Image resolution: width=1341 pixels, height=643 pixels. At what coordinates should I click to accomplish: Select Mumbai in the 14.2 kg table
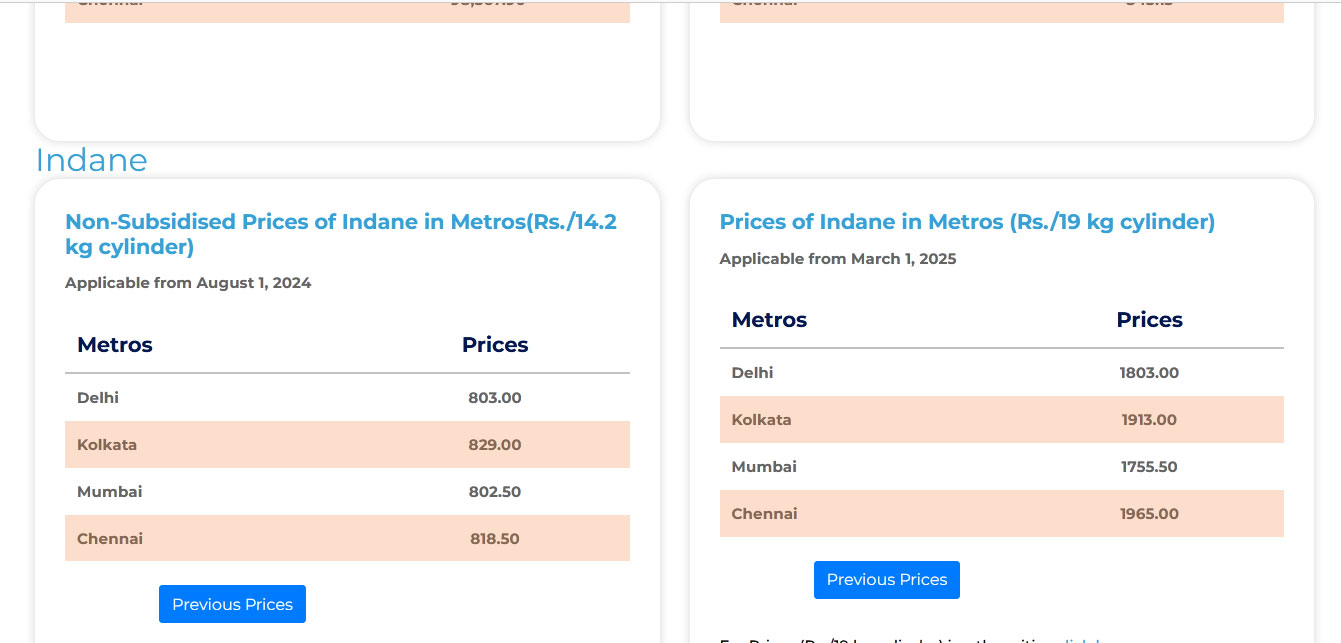[x=110, y=492]
